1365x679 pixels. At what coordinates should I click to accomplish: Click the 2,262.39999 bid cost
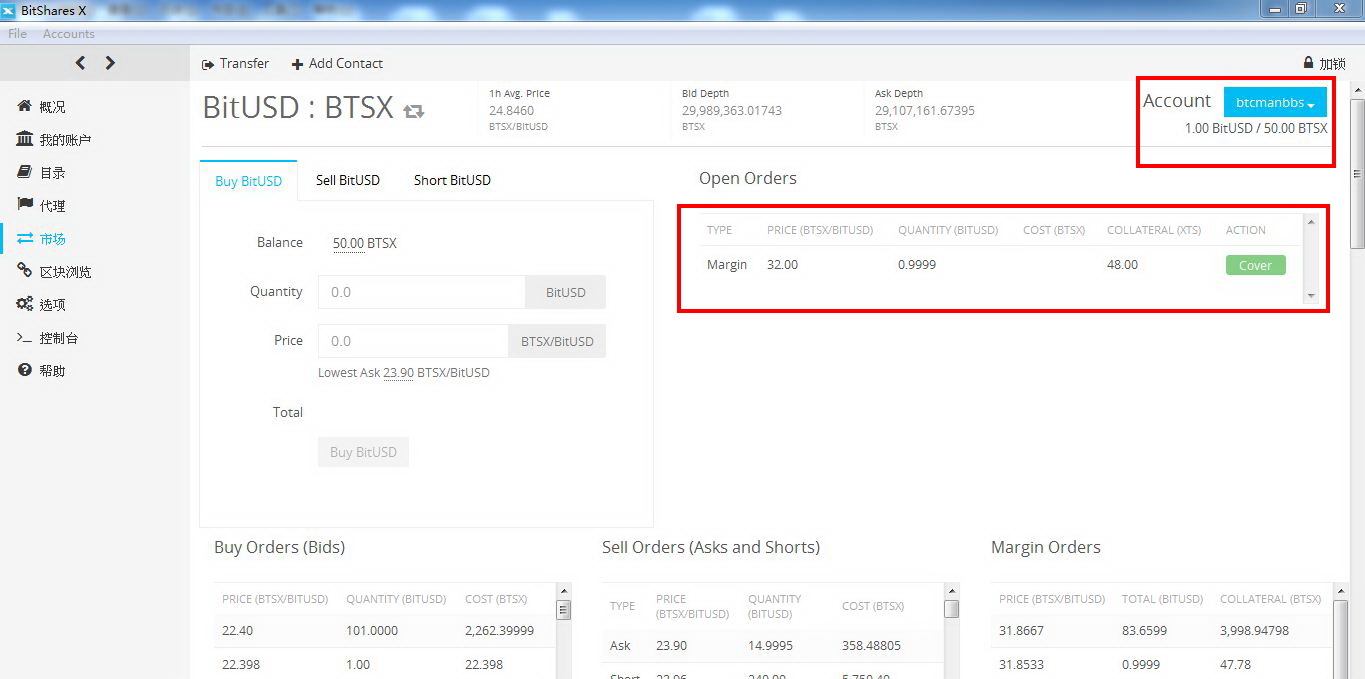click(x=499, y=631)
